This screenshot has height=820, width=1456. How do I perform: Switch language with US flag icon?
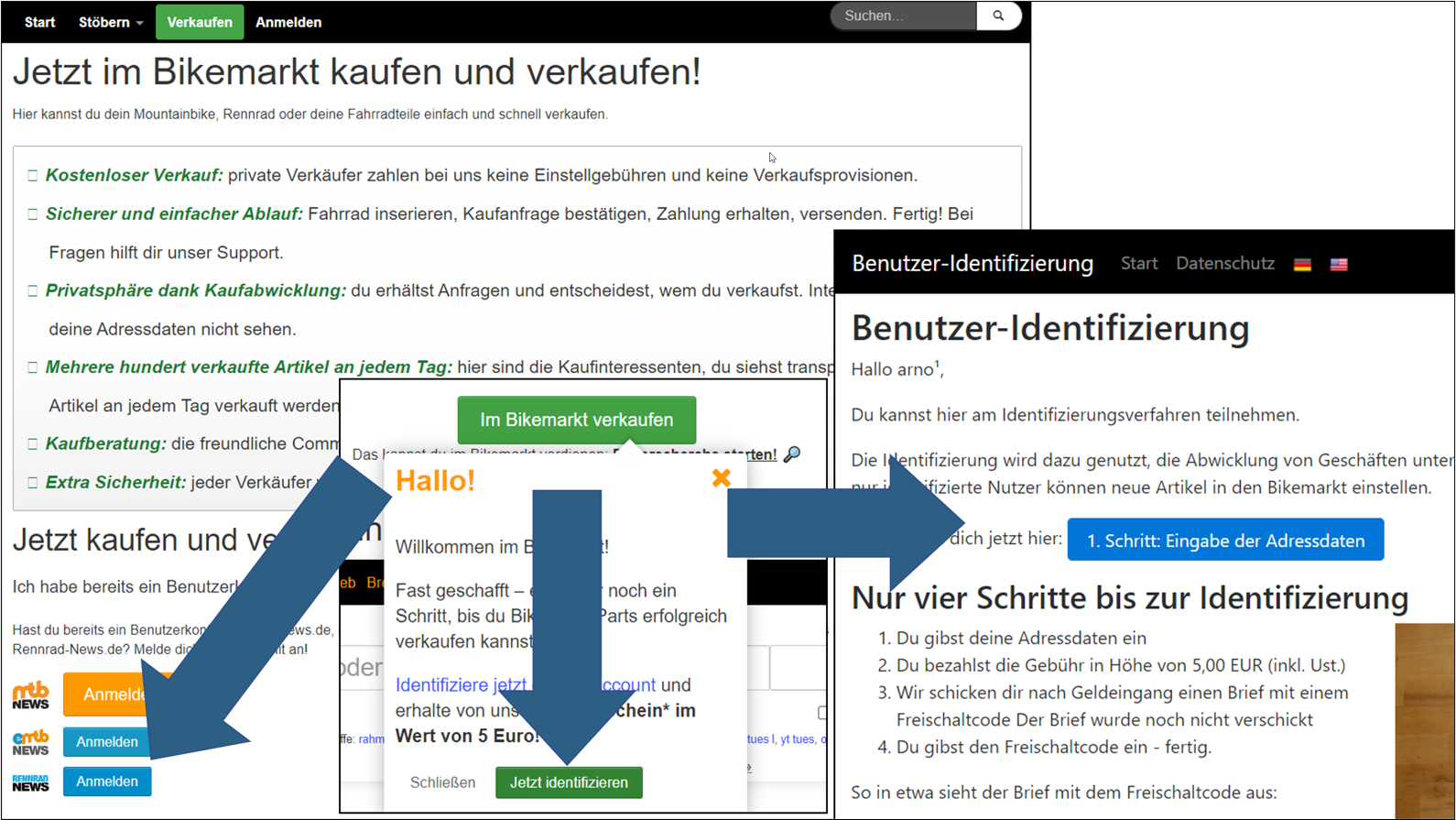1339,265
